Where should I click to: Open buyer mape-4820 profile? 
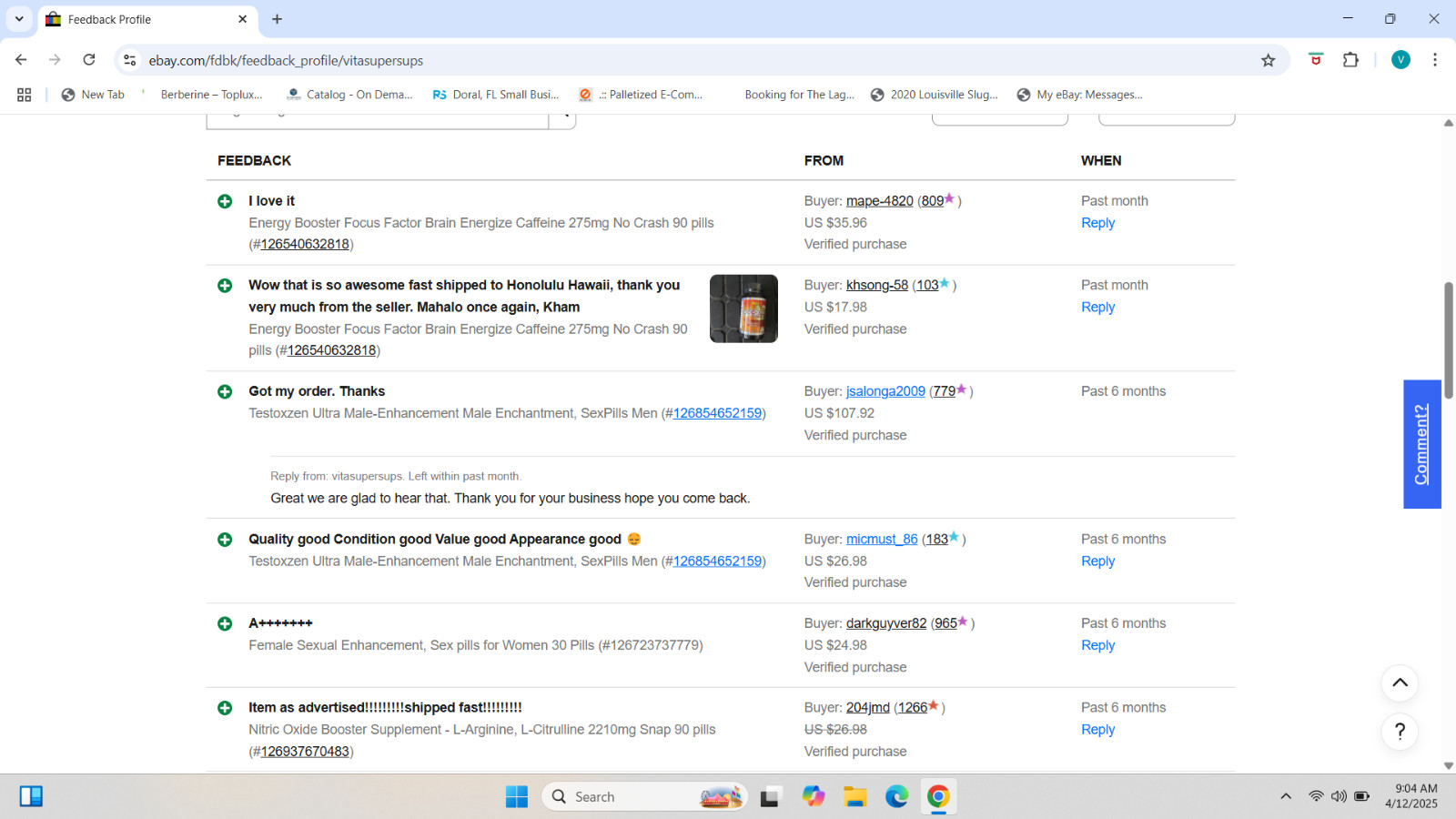(879, 201)
